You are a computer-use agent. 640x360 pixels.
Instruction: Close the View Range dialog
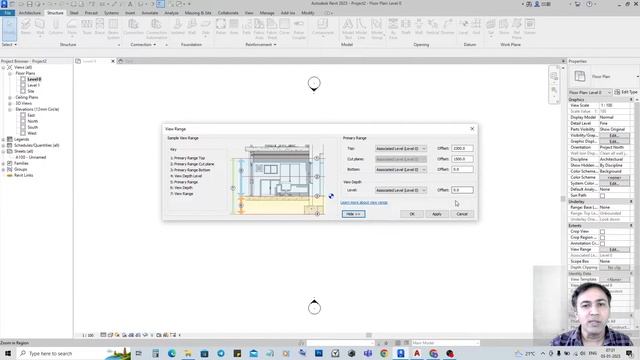pyautogui.click(x=472, y=129)
